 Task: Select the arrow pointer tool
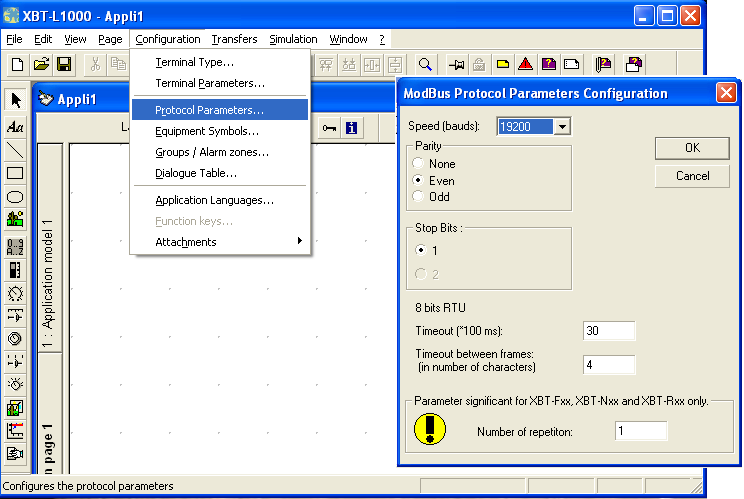click(15, 101)
